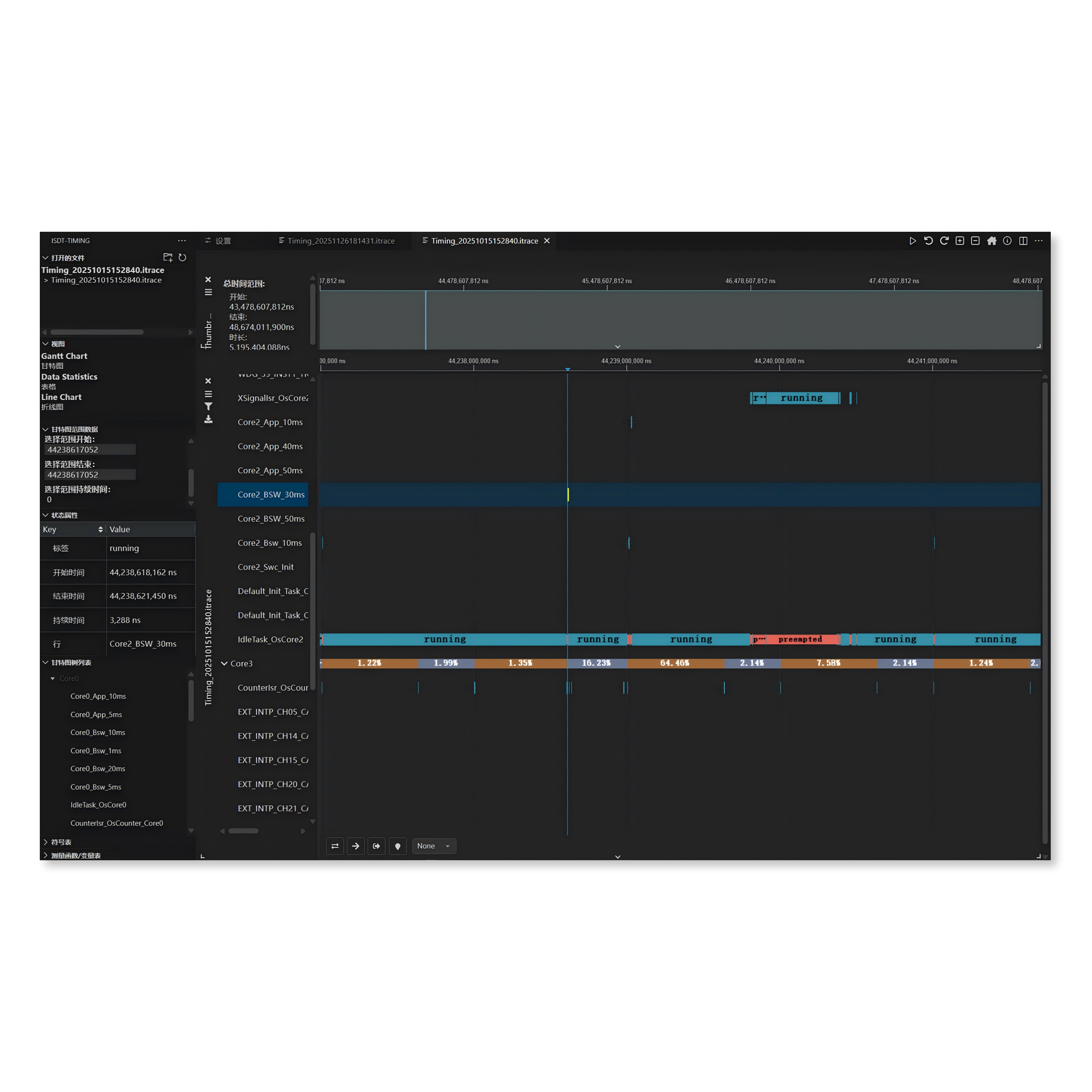Click the download export icon below the filter
1092x1092 pixels.
pyautogui.click(x=209, y=419)
